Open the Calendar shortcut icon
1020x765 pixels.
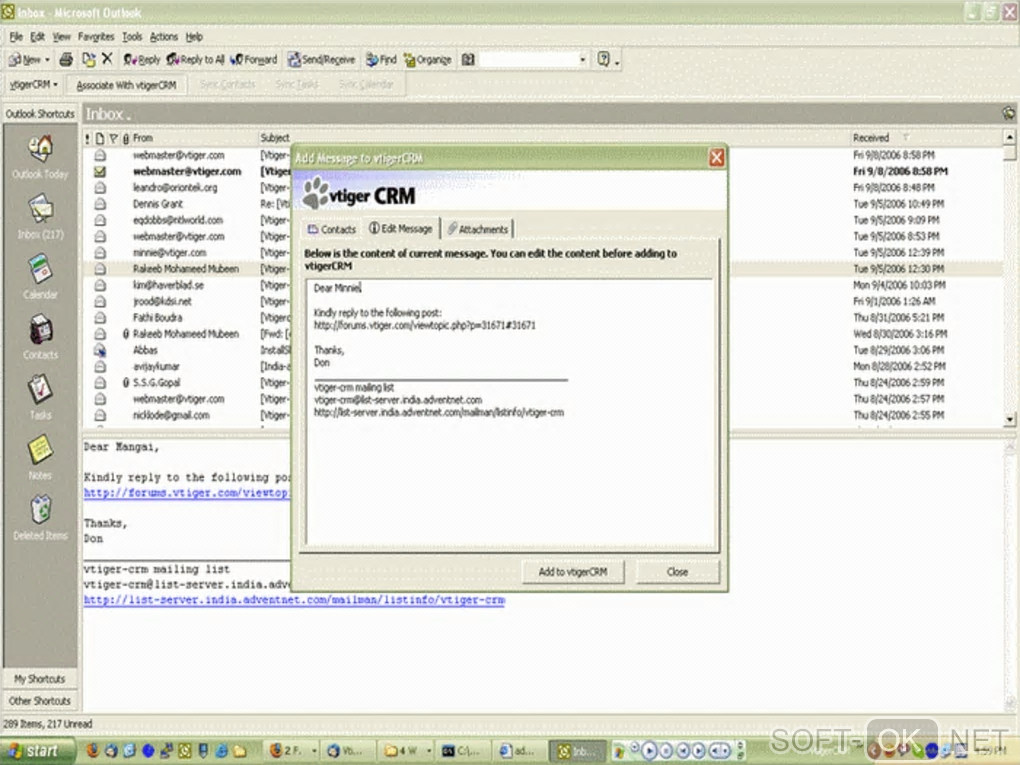(x=40, y=269)
